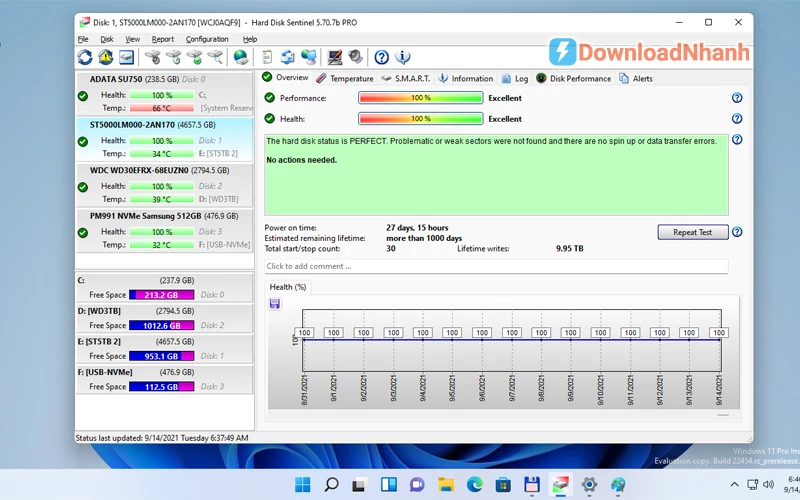The image size is (800, 500).
Task: Open Microsoft Store from taskbar
Action: pyautogui.click(x=503, y=484)
